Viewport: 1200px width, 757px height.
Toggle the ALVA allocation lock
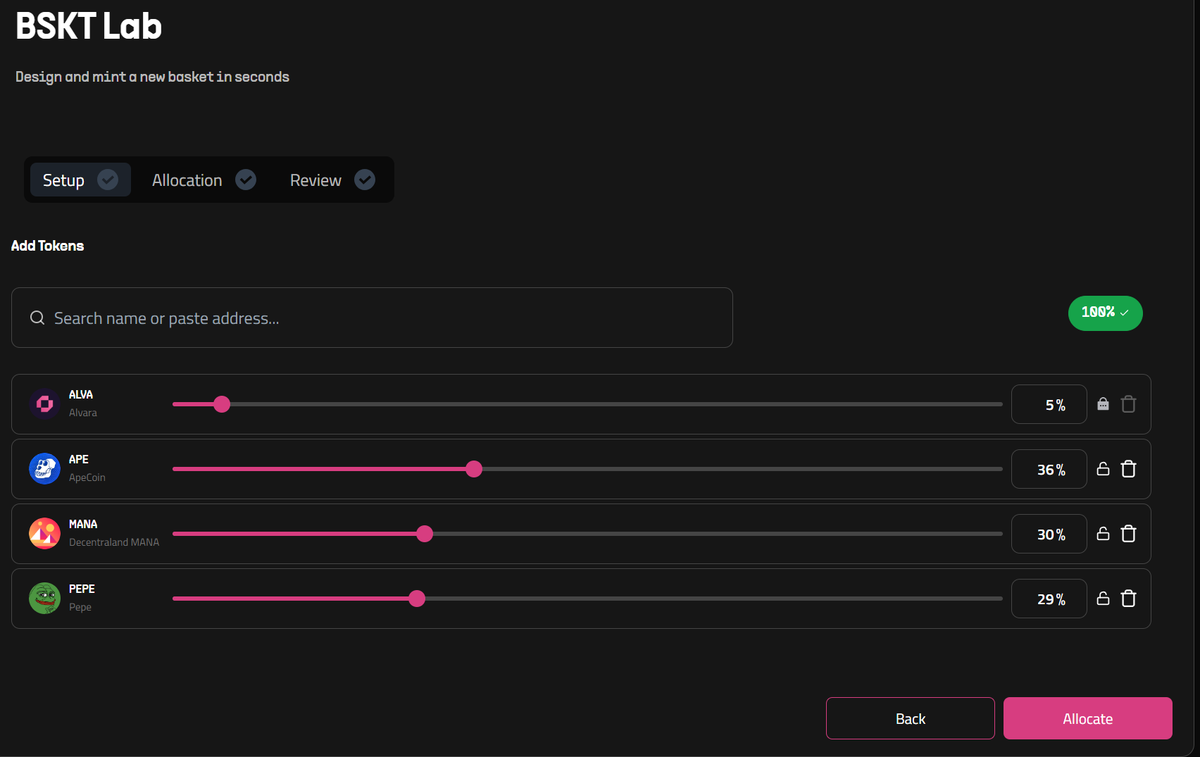(1103, 404)
